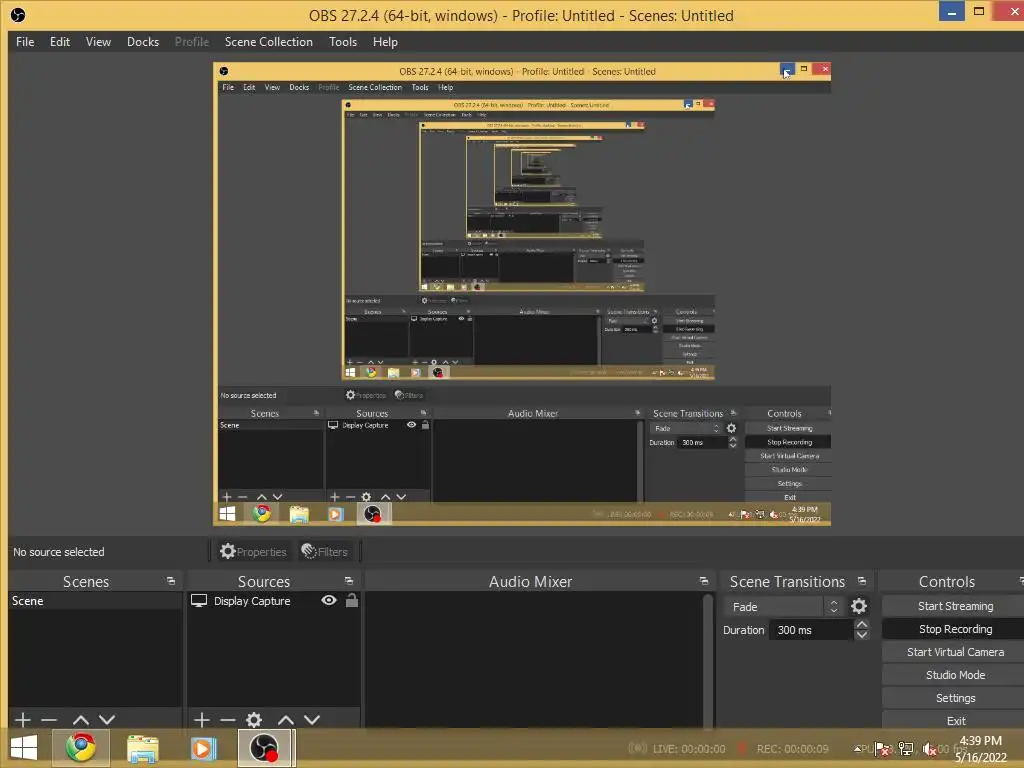Open the Docks menu
Screen dimensions: 1024x768
click(142, 42)
